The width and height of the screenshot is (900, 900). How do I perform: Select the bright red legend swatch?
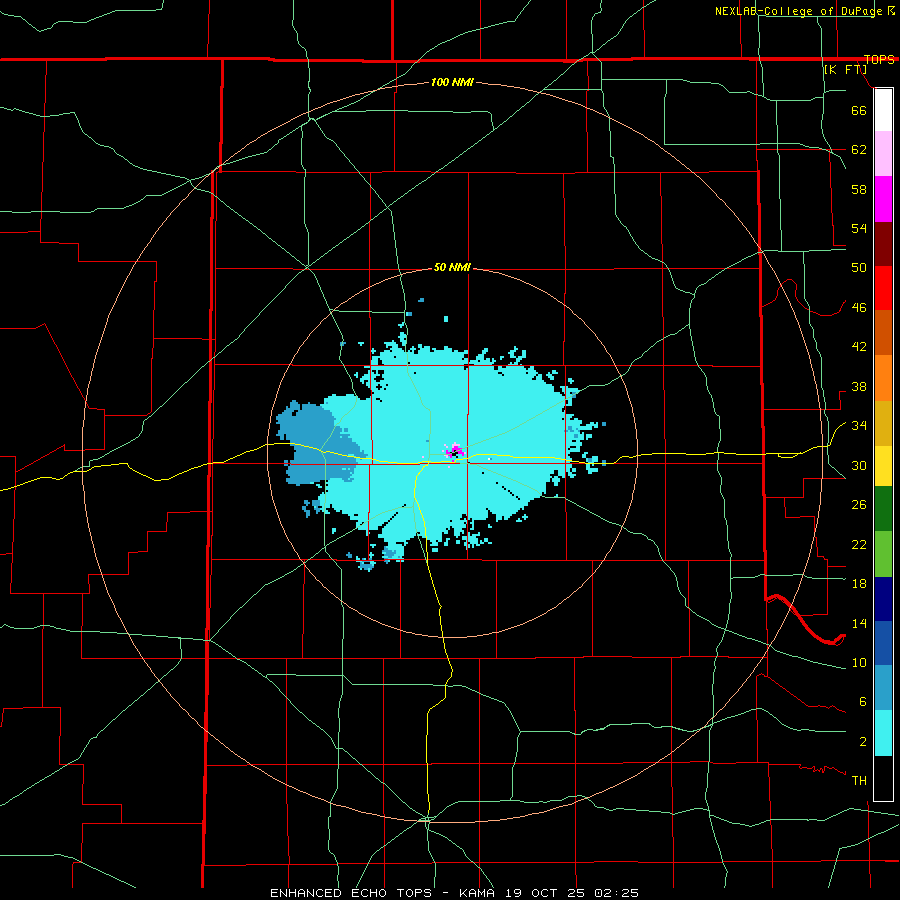(883, 288)
